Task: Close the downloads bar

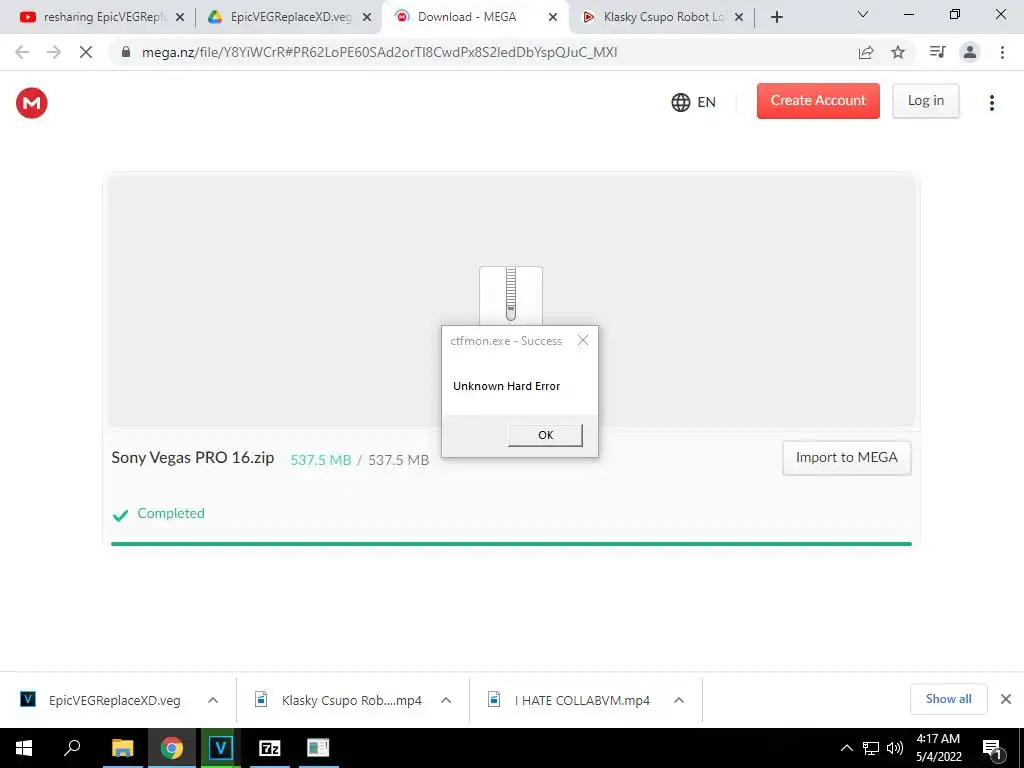Action: click(x=1006, y=699)
